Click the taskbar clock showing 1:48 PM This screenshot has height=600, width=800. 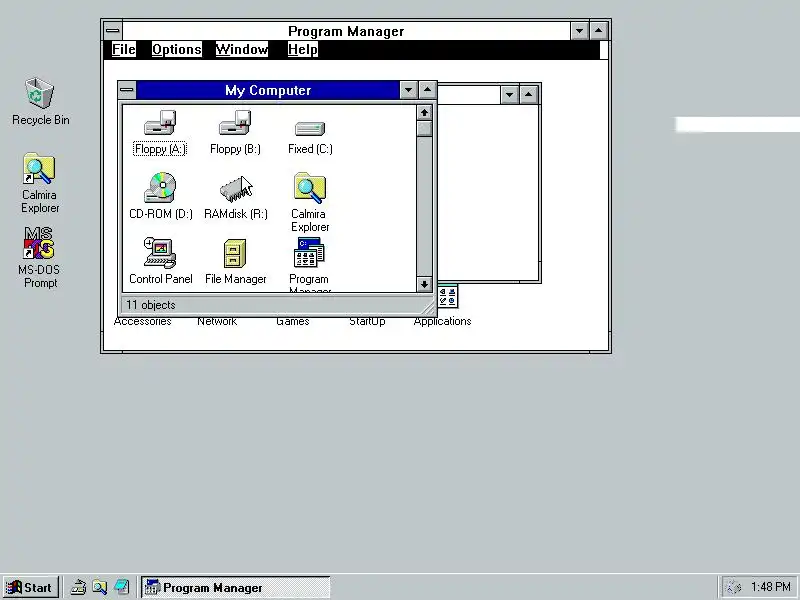771,587
